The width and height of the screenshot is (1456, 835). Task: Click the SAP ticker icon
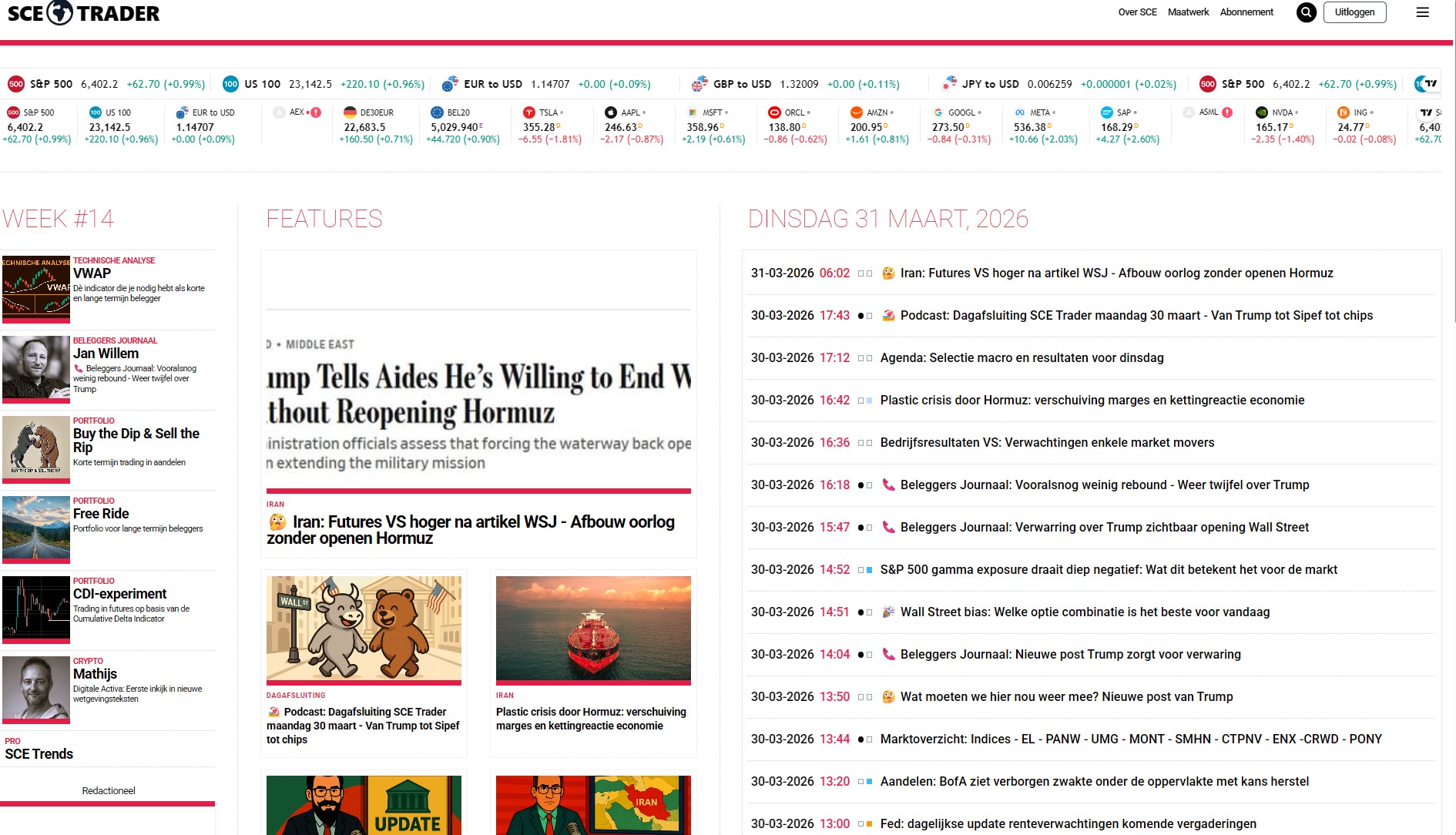[1107, 112]
